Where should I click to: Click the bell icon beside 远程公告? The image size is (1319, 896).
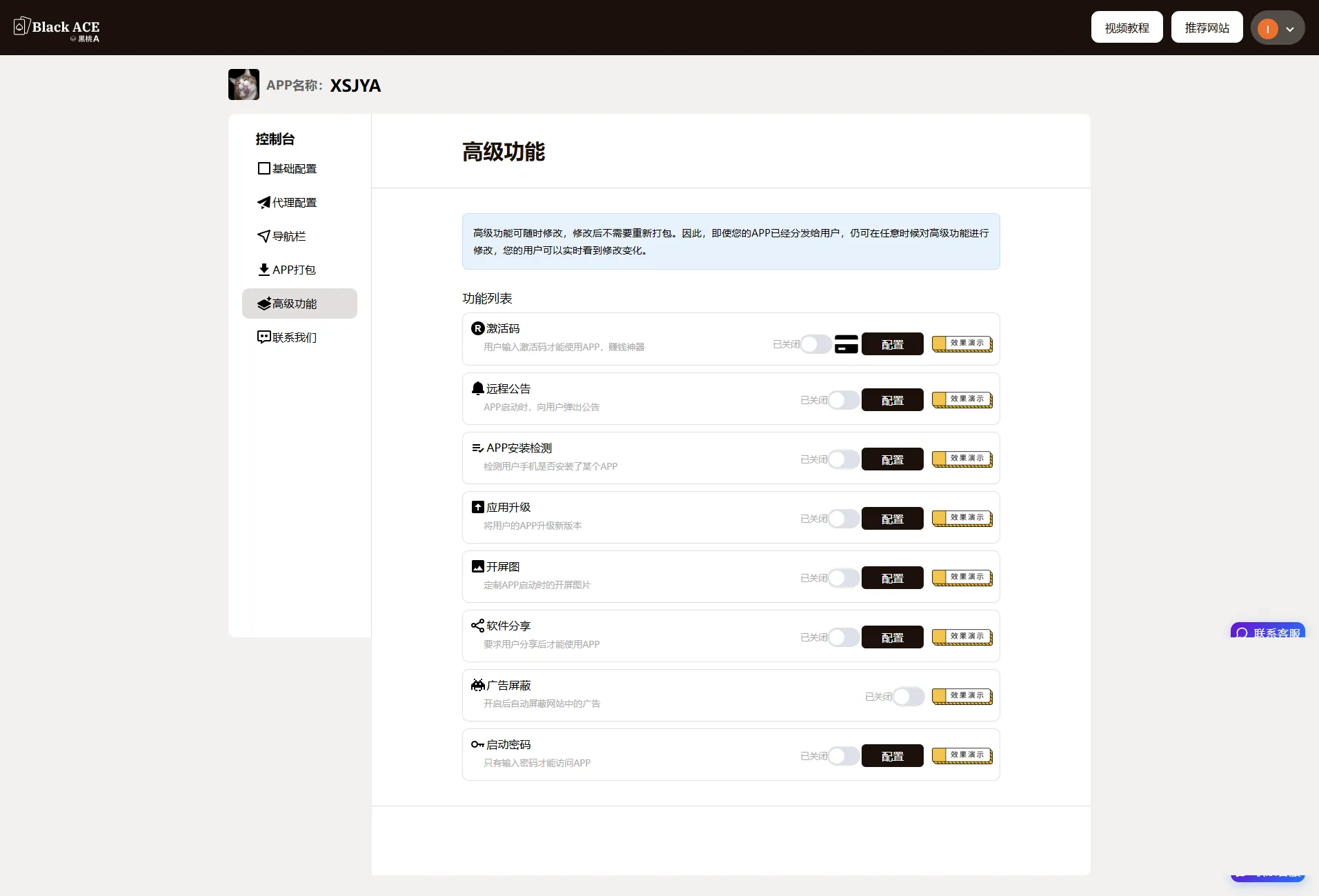[477, 388]
